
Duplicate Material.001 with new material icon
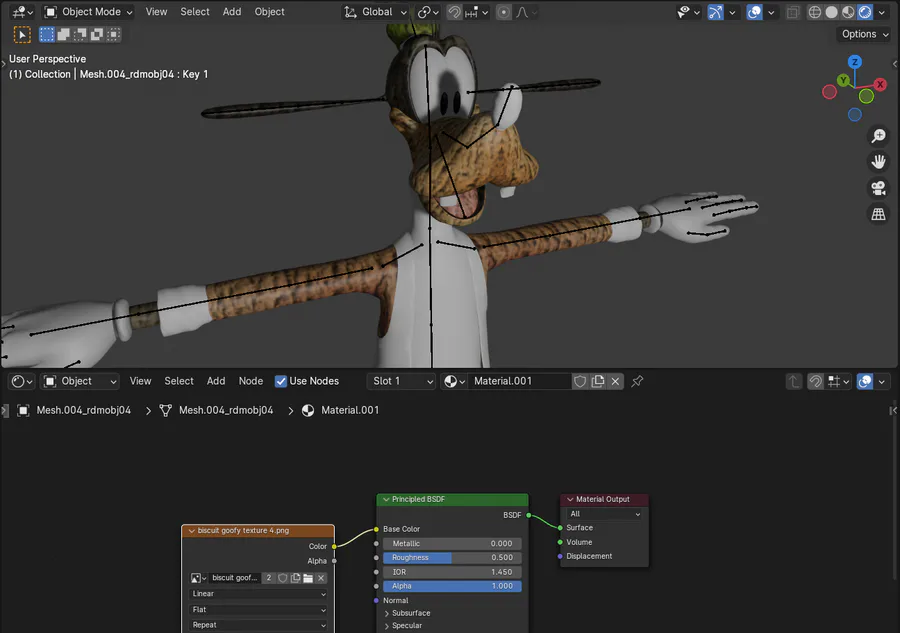[598, 381]
